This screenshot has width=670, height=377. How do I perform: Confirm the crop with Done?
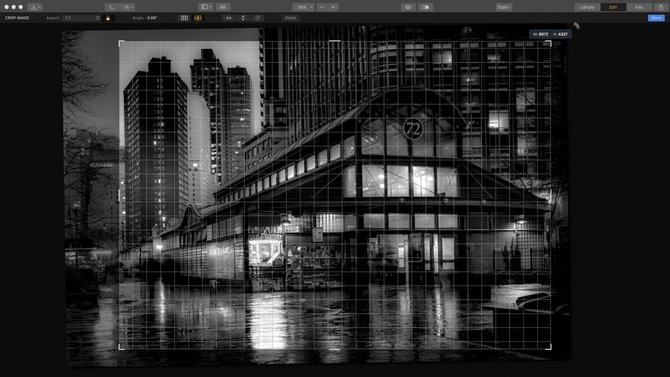(656, 18)
